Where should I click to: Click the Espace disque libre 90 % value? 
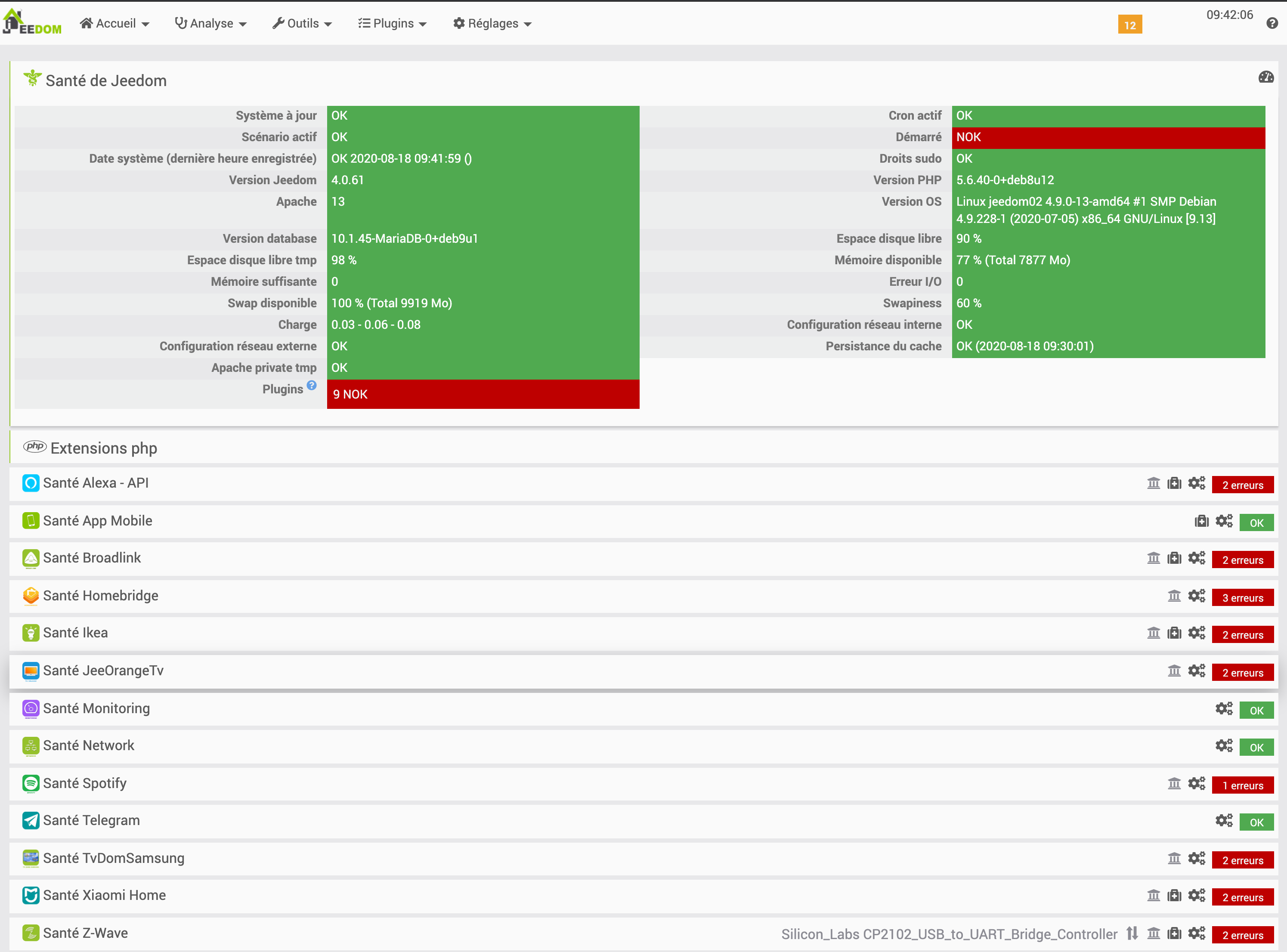[968, 238]
